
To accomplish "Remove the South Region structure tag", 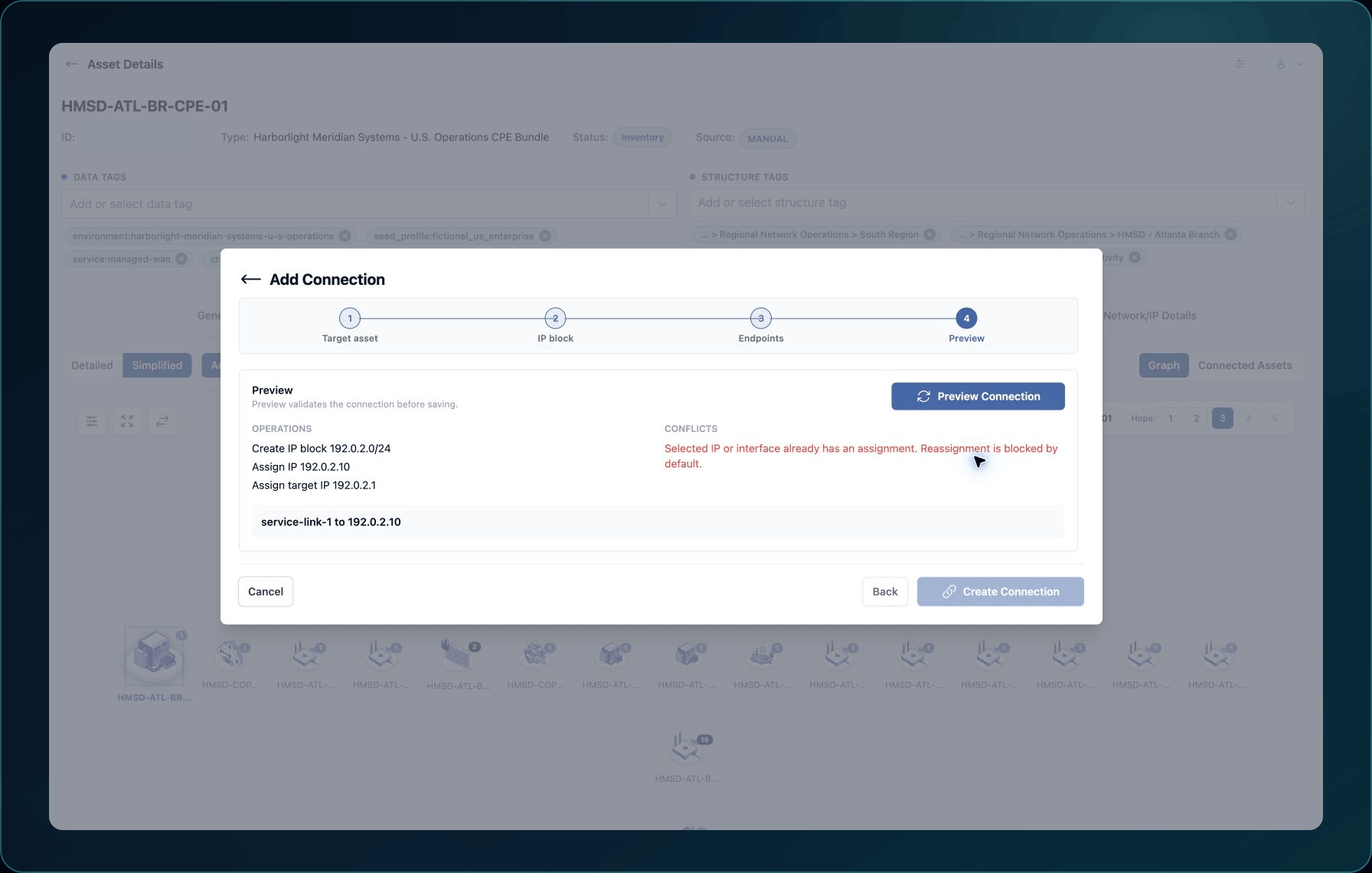I will point(929,234).
